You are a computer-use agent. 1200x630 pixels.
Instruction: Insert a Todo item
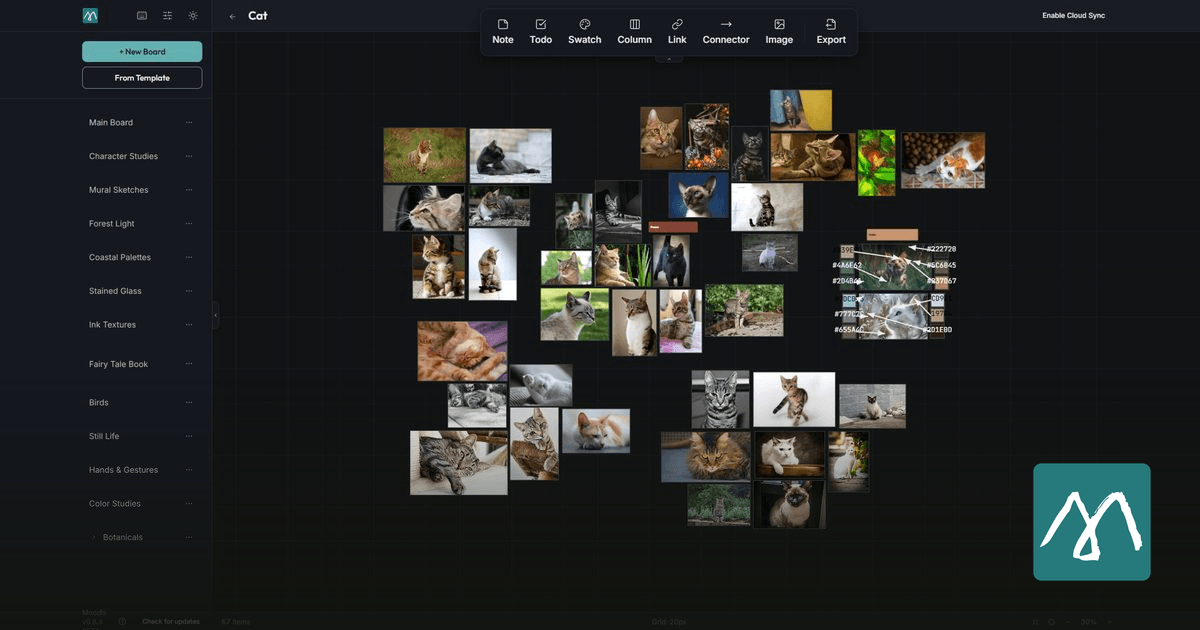point(541,32)
